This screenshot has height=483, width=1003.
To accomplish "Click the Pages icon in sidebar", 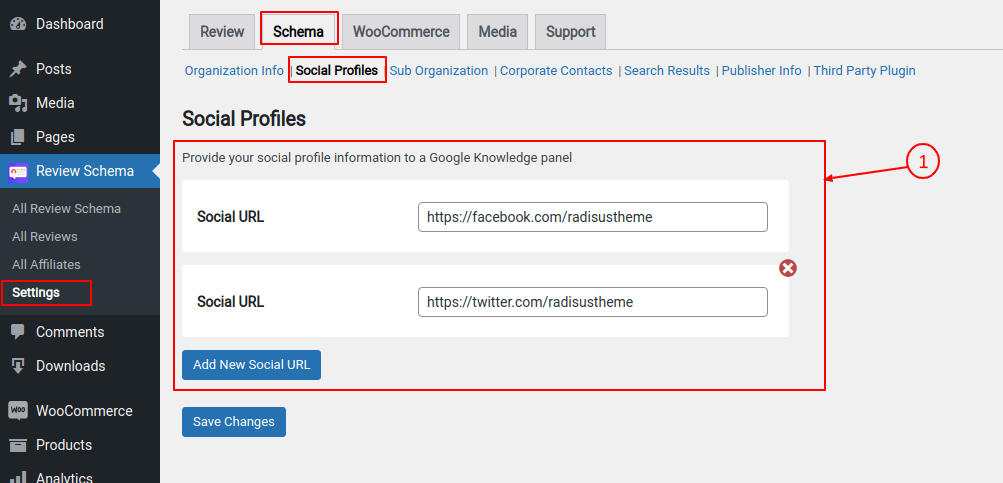I will pyautogui.click(x=18, y=137).
